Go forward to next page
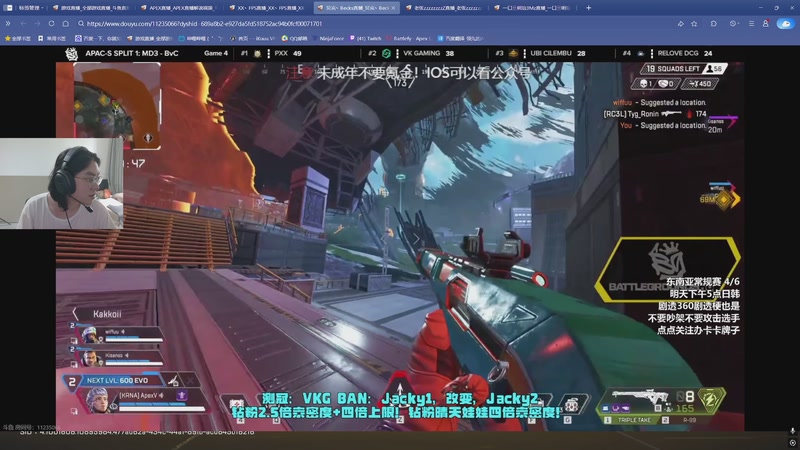This screenshot has width=800, height=450. [x=37, y=23]
